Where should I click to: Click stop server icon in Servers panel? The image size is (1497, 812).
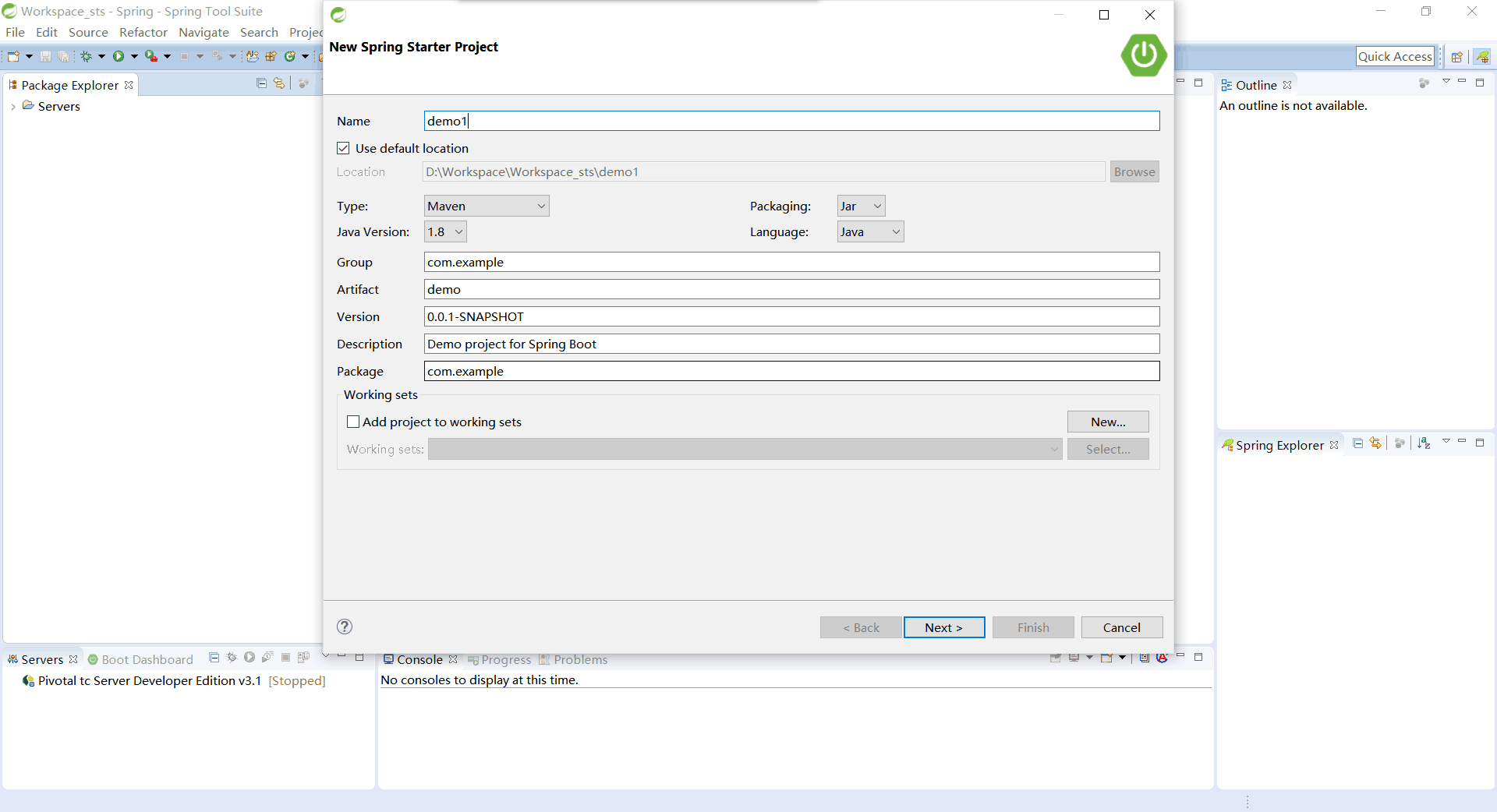[x=285, y=658]
